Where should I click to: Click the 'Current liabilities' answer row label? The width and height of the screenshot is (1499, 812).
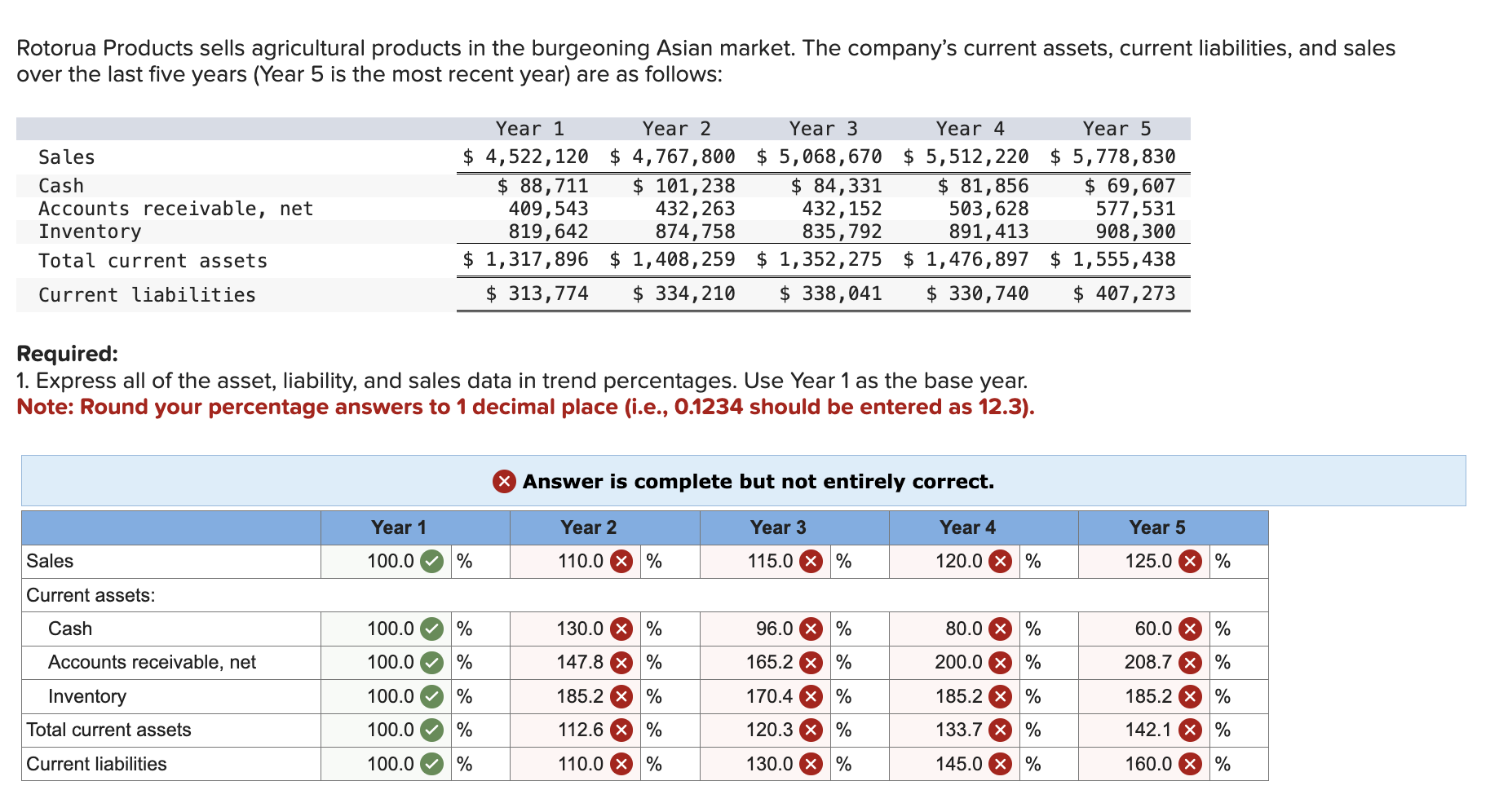[96, 765]
